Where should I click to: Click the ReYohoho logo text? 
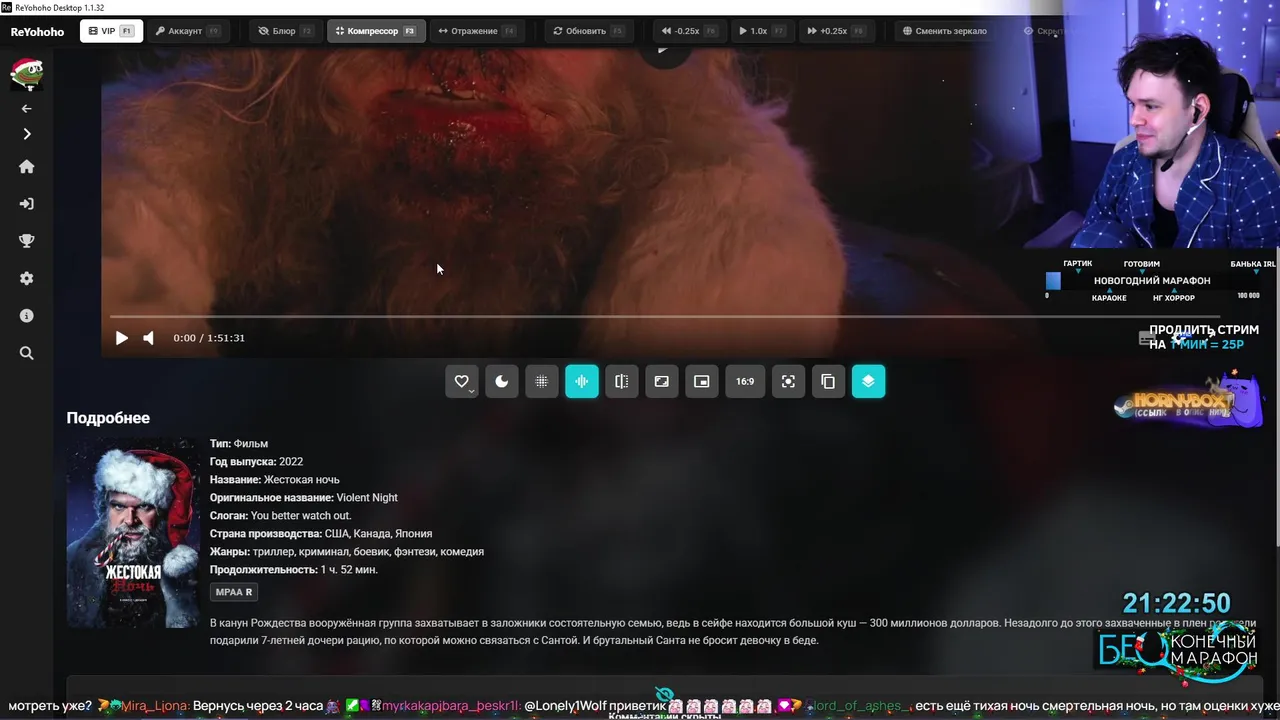pyautogui.click(x=37, y=31)
